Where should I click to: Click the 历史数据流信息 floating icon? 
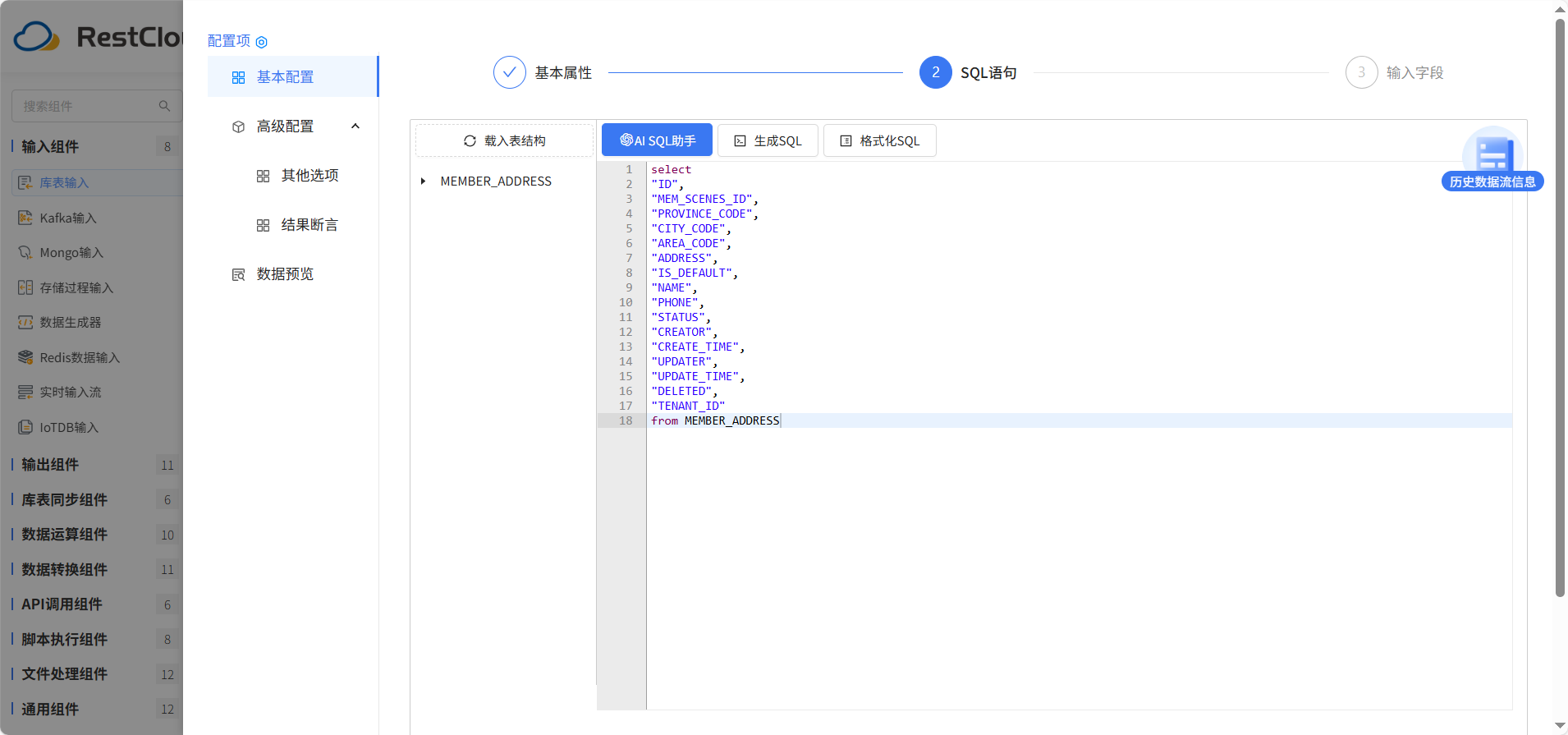(x=1492, y=151)
